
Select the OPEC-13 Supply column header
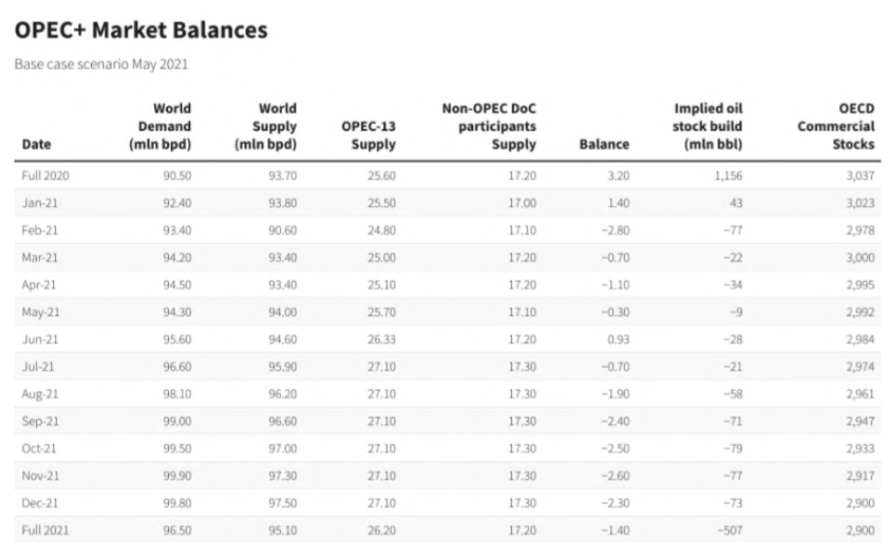click(369, 135)
